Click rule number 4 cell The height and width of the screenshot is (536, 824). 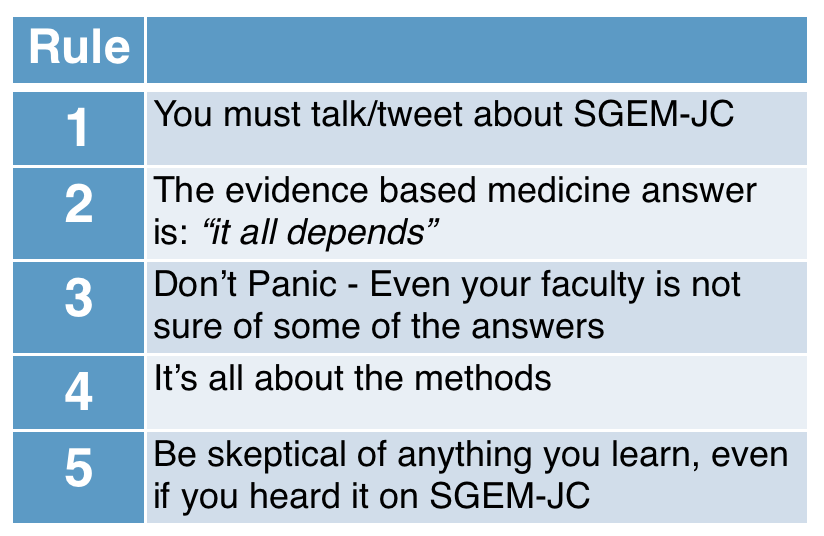78,393
